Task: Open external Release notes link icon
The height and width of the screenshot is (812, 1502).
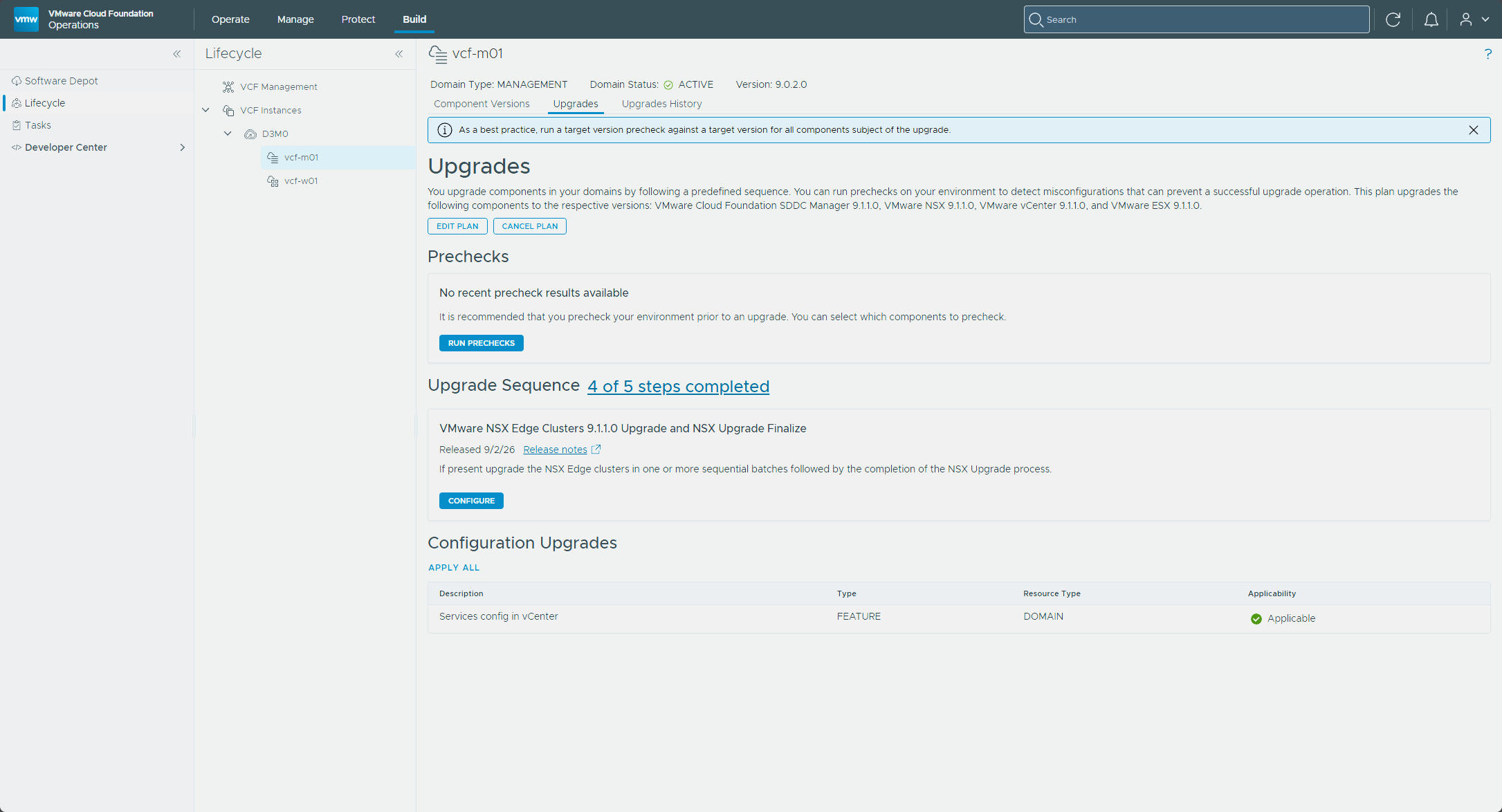Action: pyautogui.click(x=596, y=450)
